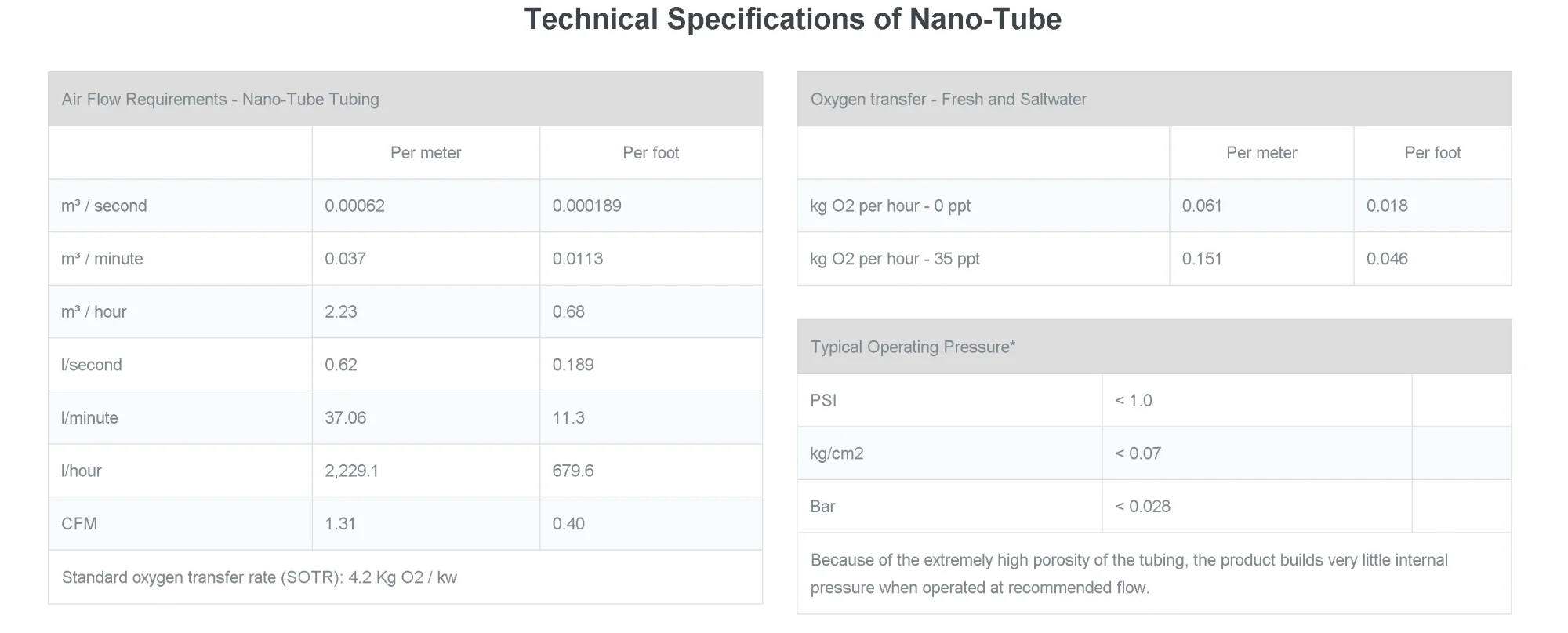The image size is (1568, 633).
Task: Click the 0.046 per foot oxygen value
Action: click(x=1387, y=259)
